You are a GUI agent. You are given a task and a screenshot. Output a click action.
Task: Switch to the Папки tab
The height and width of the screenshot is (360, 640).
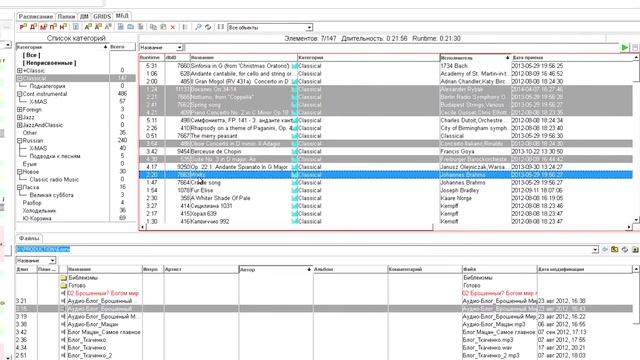[66, 17]
